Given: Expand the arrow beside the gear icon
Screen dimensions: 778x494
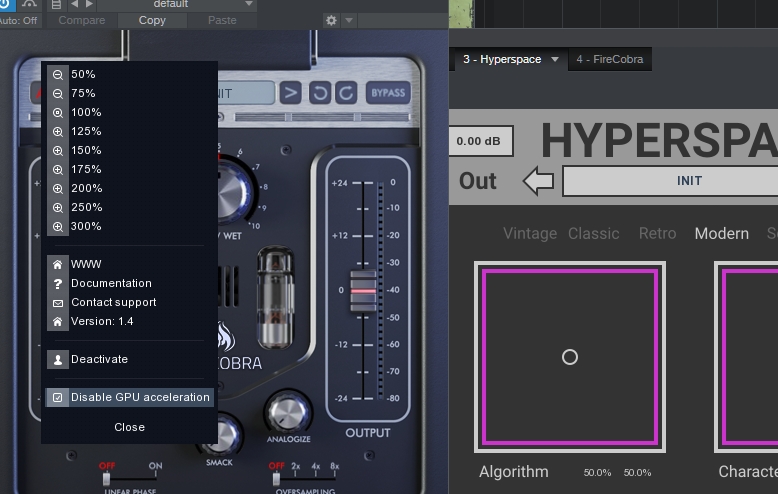Looking at the screenshot, I should pyautogui.click(x=349, y=20).
